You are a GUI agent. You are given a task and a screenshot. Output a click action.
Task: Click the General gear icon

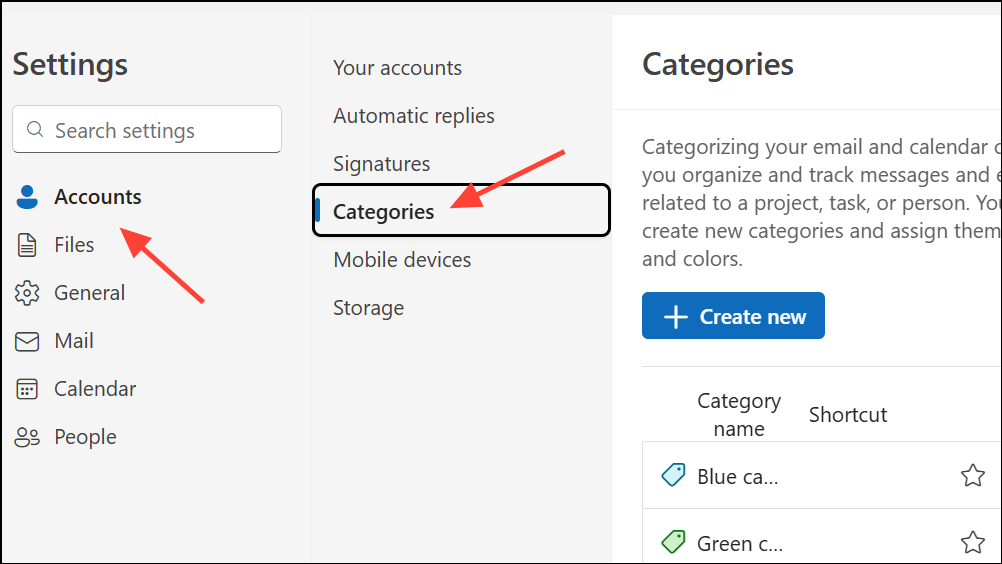coord(27,293)
